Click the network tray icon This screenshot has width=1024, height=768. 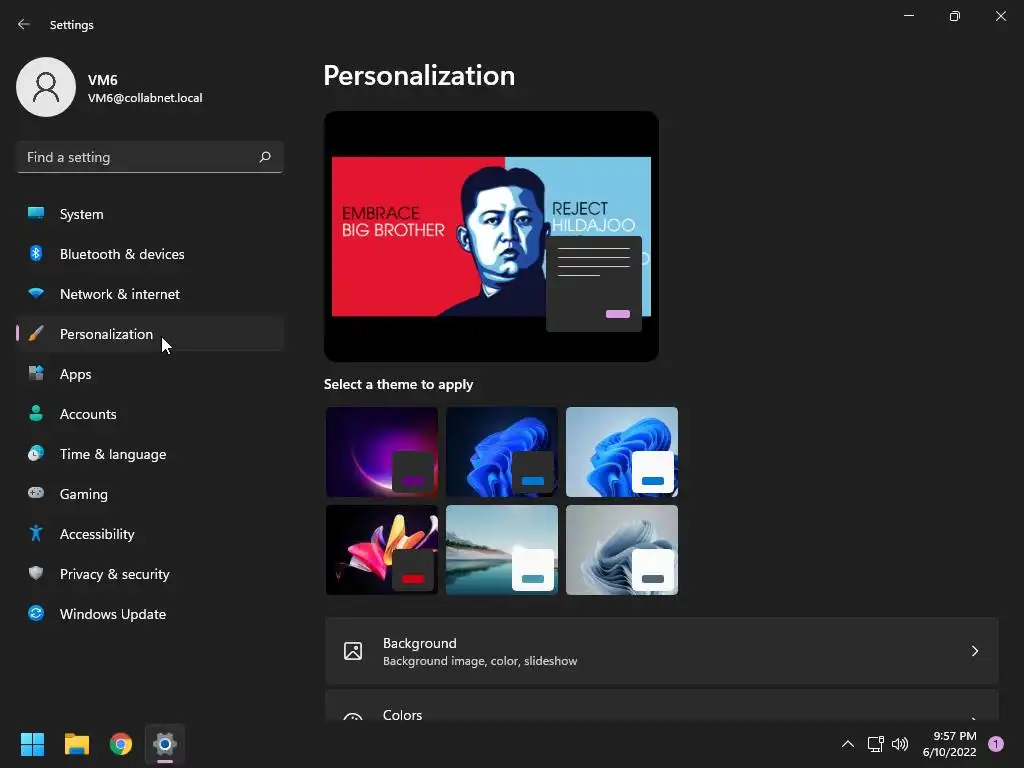coord(875,744)
